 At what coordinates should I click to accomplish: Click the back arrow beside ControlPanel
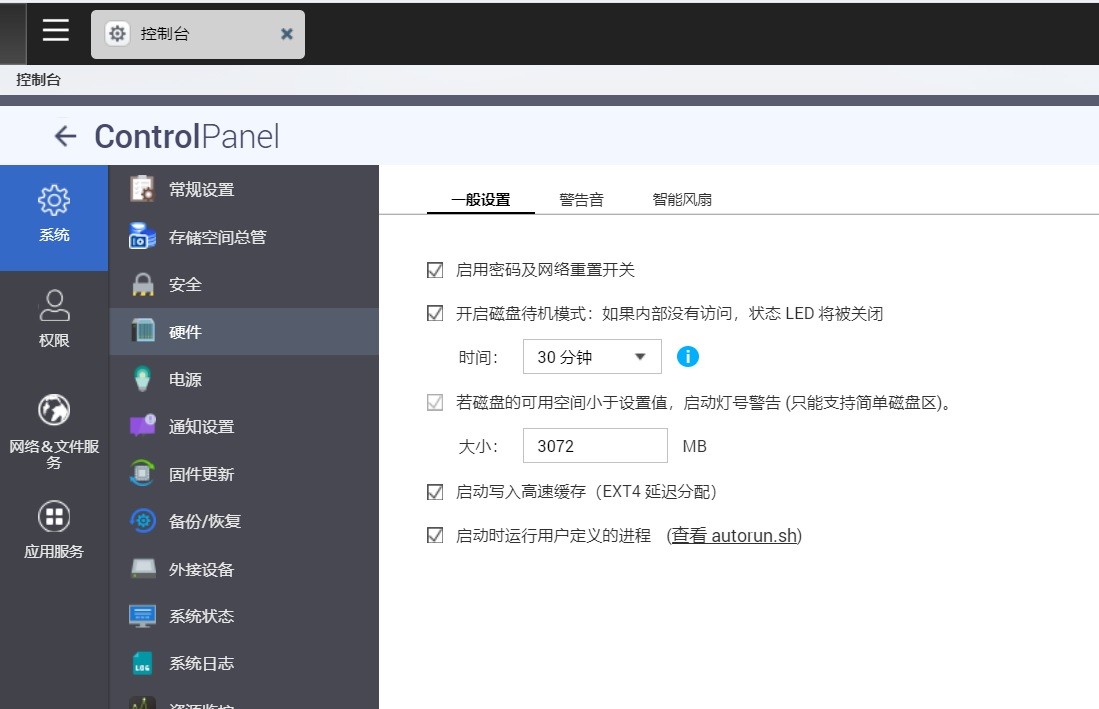[x=65, y=136]
